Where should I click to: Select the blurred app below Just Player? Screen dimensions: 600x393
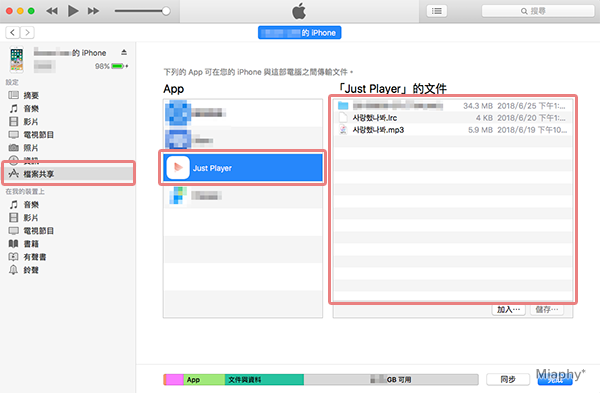click(243, 195)
